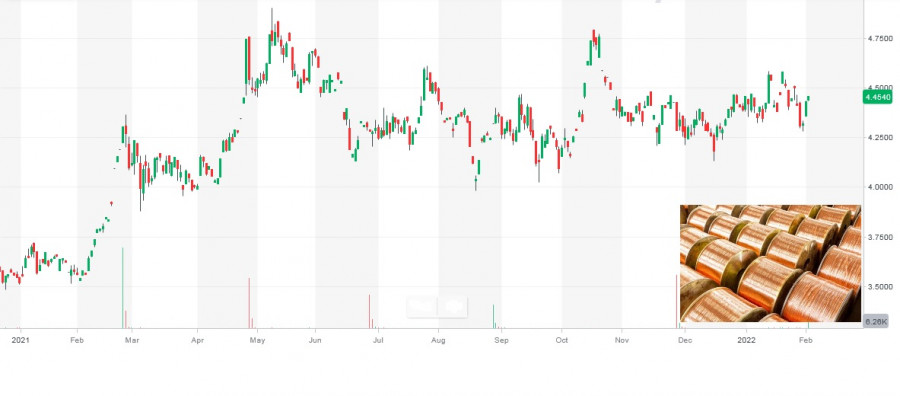The width and height of the screenshot is (900, 396).
Task: Click the Jun label on time axis
Action: coord(315,340)
